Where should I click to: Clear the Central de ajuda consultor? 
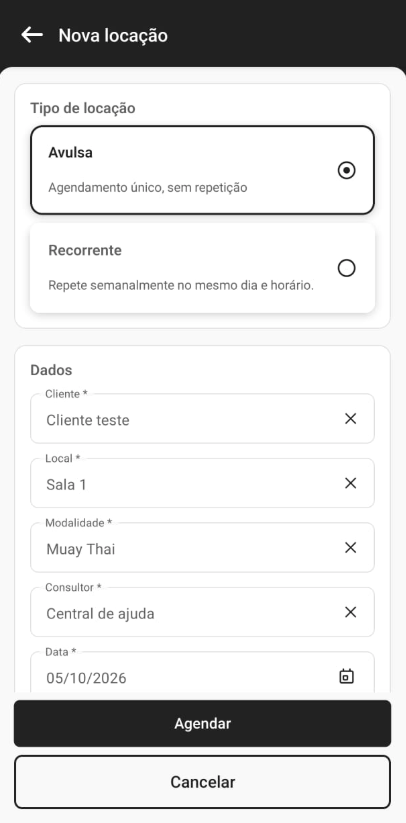[350, 612]
